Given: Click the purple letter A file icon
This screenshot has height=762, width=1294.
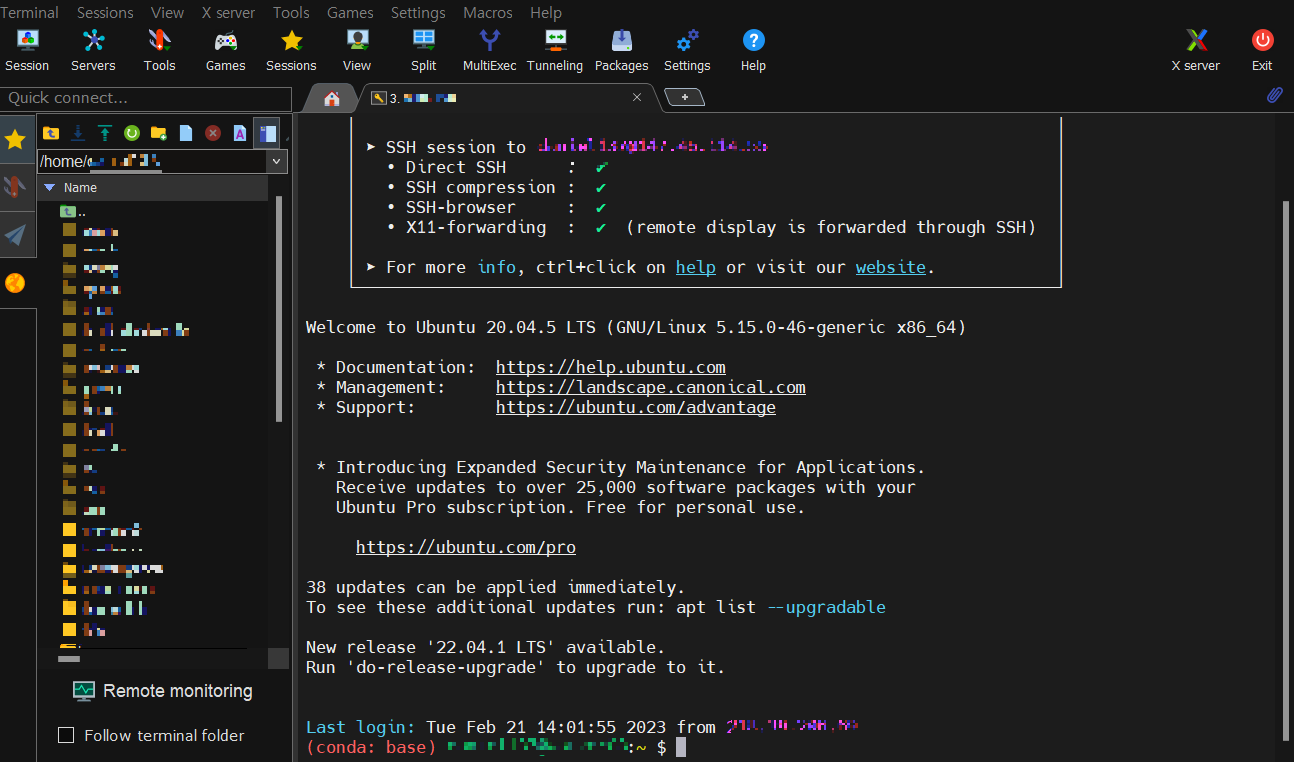Looking at the screenshot, I should 240,132.
